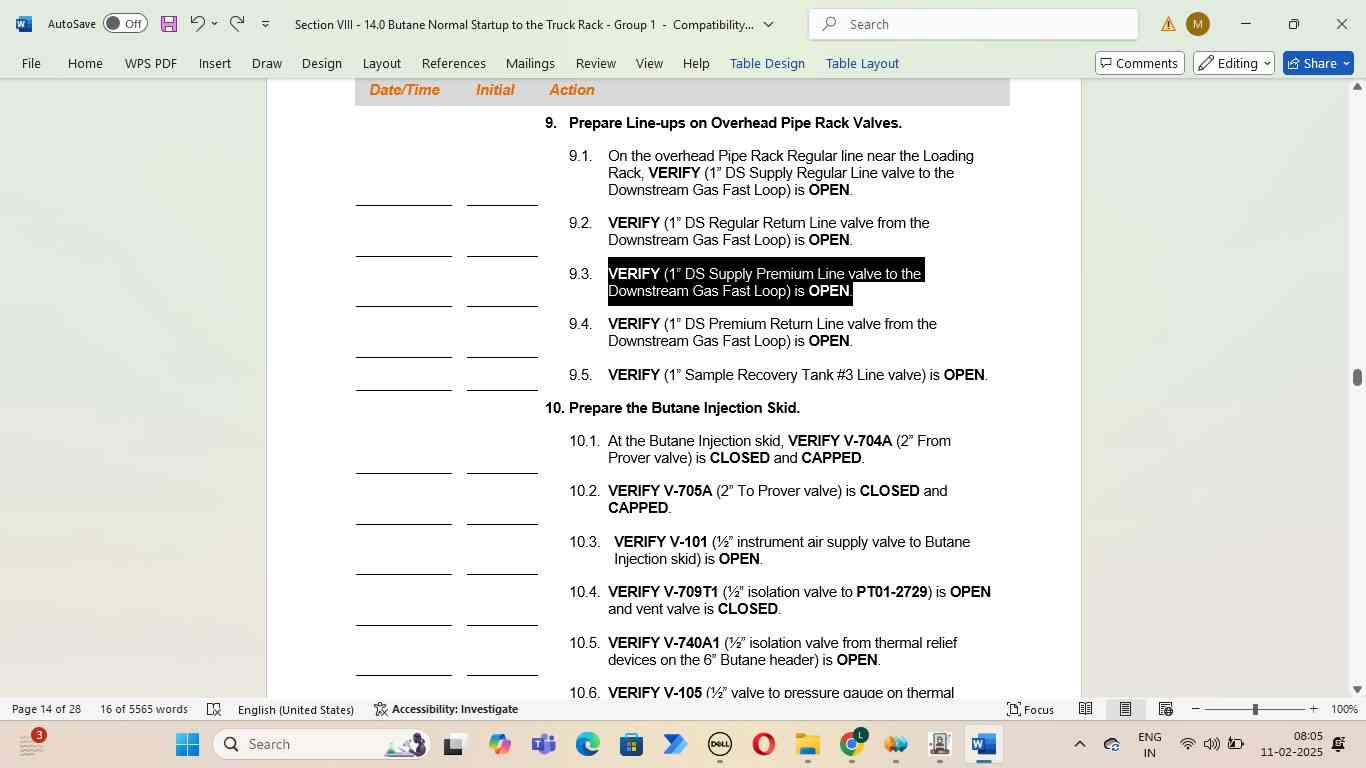The height and width of the screenshot is (768, 1366).
Task: Open the Draw tab
Action: pyautogui.click(x=266, y=63)
